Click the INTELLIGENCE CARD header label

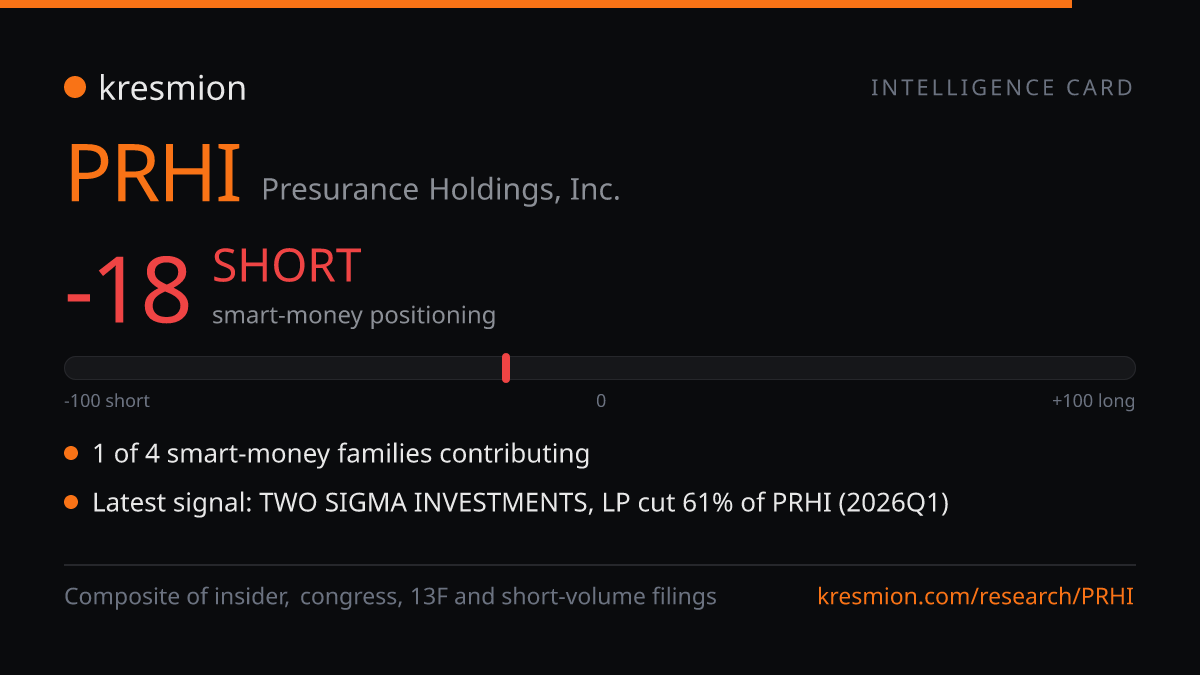(x=1002, y=88)
